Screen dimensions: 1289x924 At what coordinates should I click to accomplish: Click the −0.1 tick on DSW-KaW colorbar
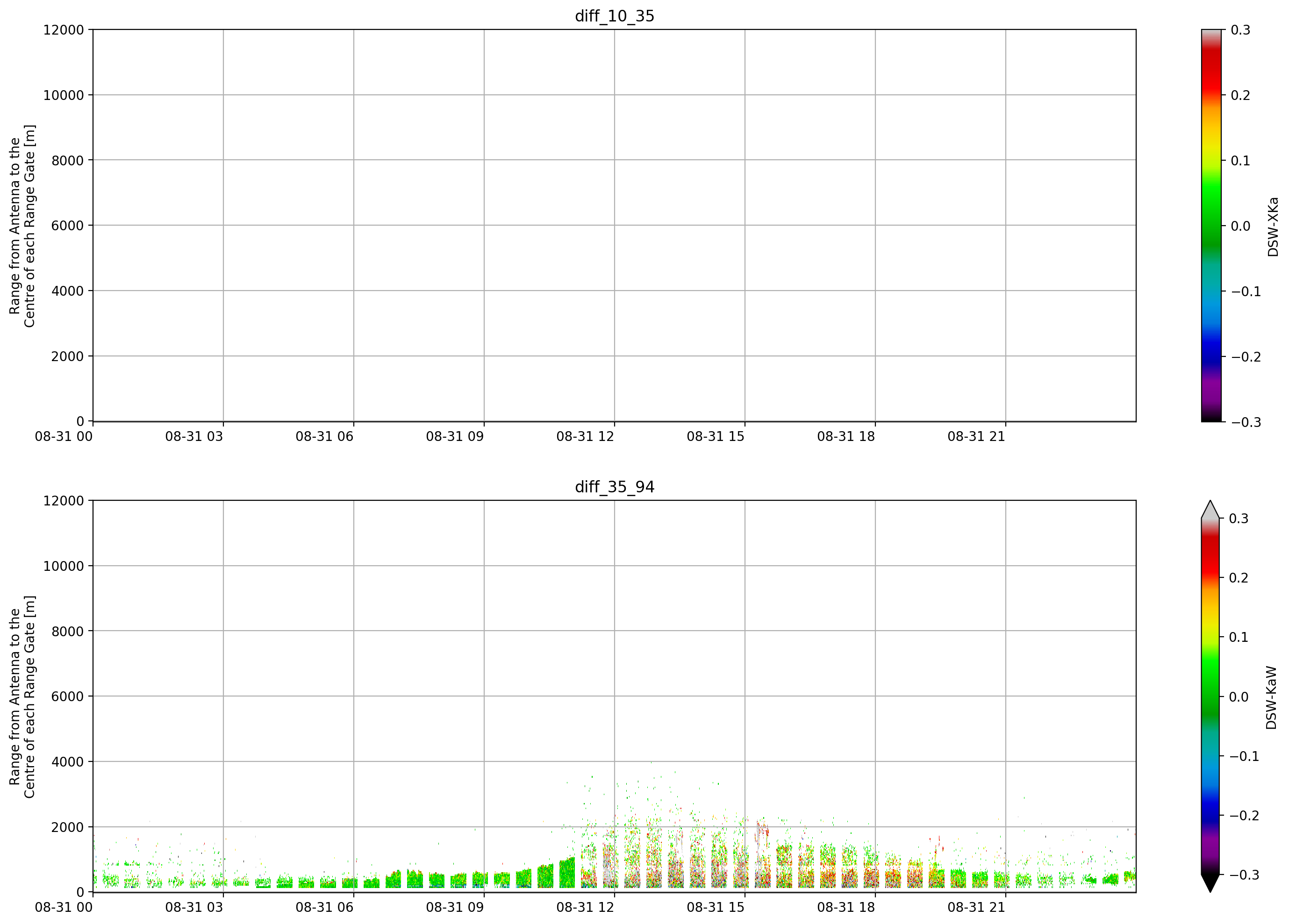[1245, 756]
